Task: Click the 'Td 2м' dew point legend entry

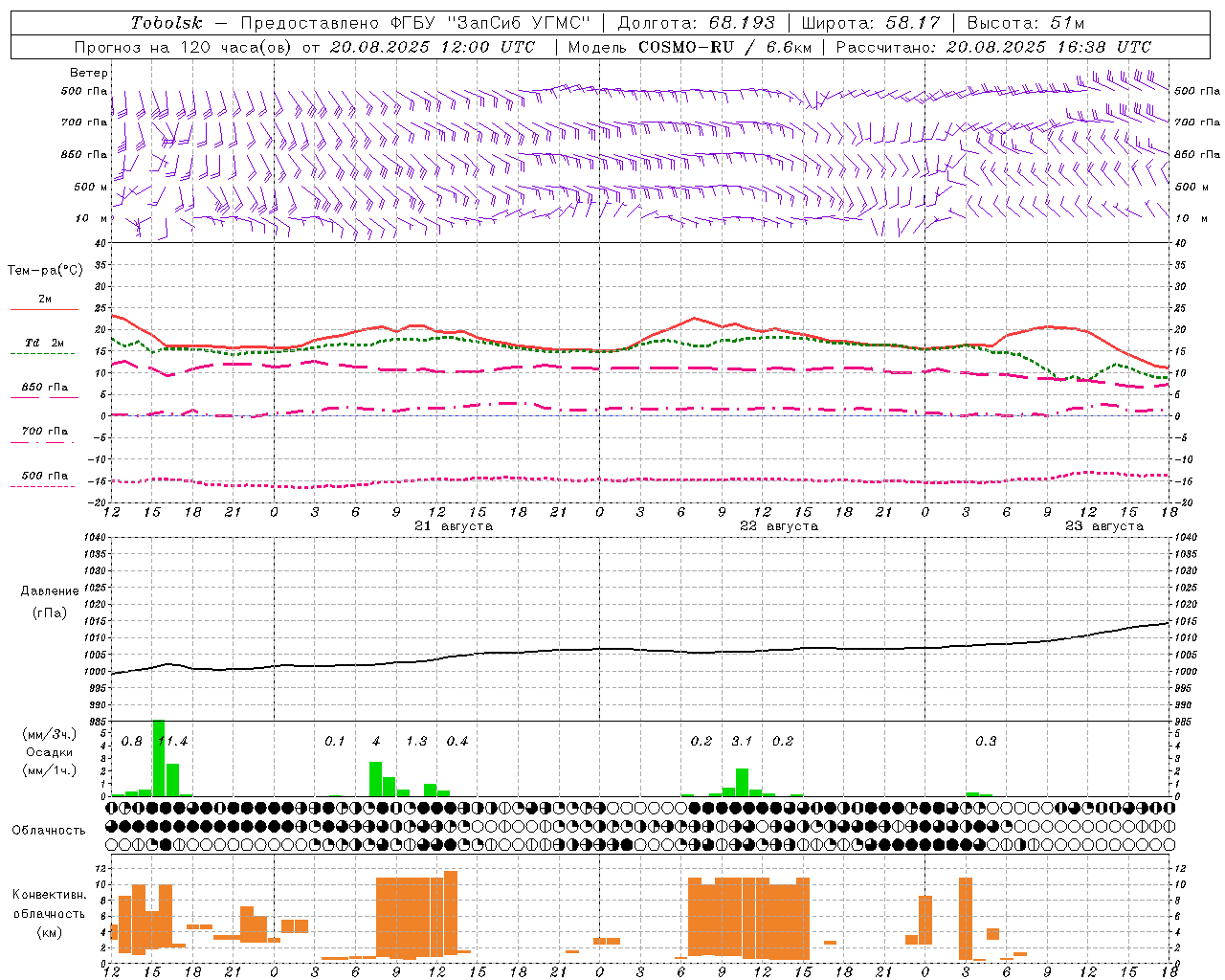Action: (x=45, y=343)
